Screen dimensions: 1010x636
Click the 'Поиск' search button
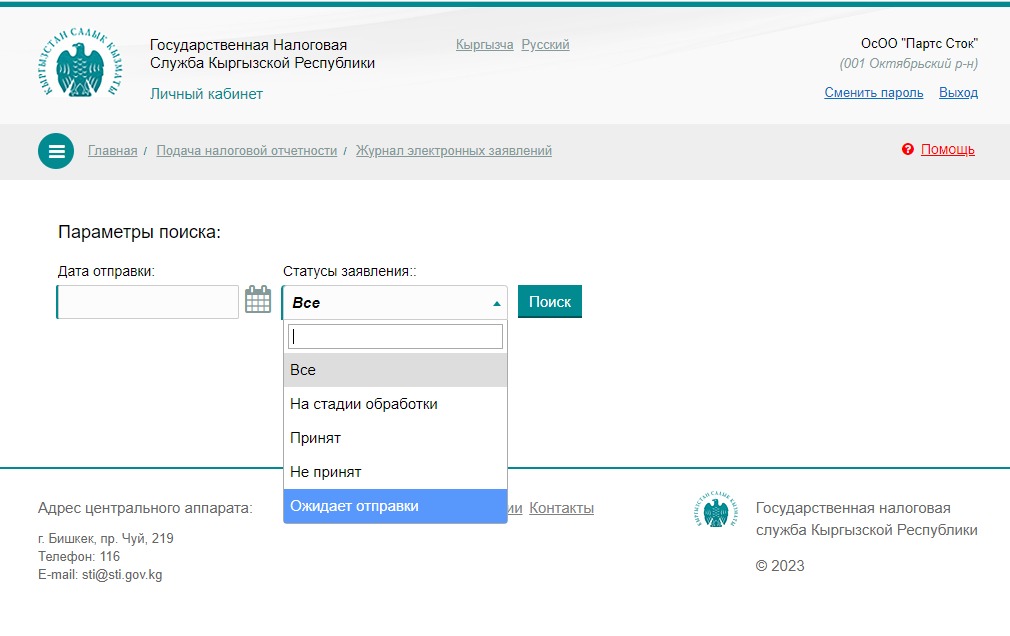549,302
